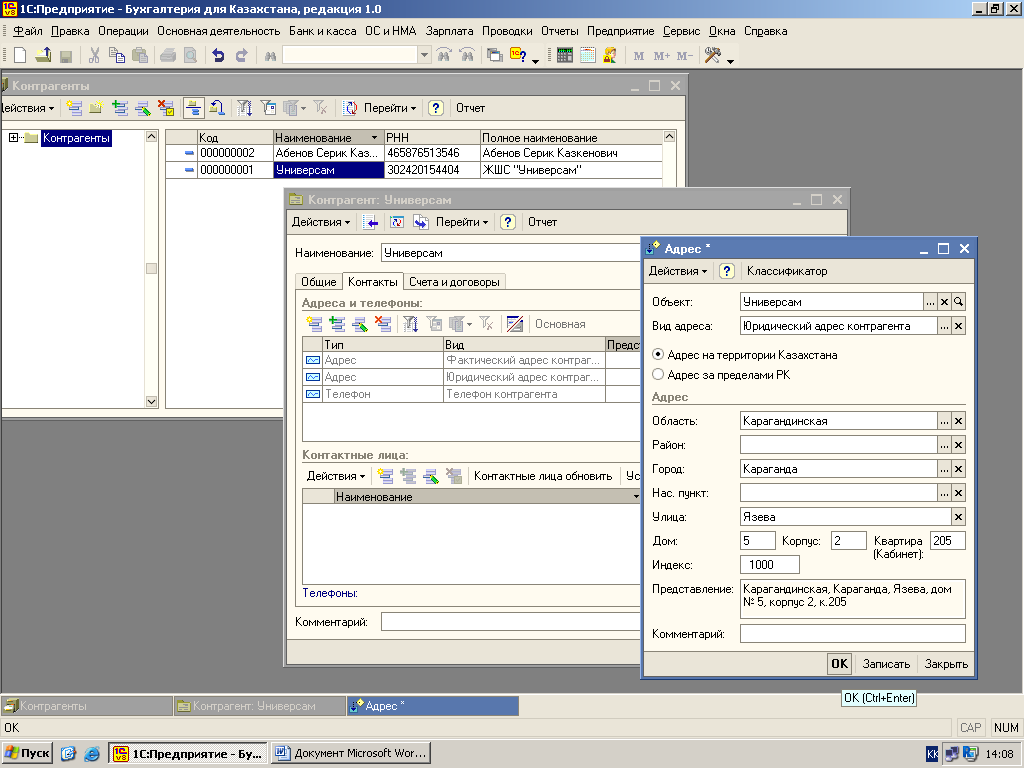Open selection button for Вид адреса field
Image resolution: width=1024 pixels, height=768 pixels.
pos(944,326)
